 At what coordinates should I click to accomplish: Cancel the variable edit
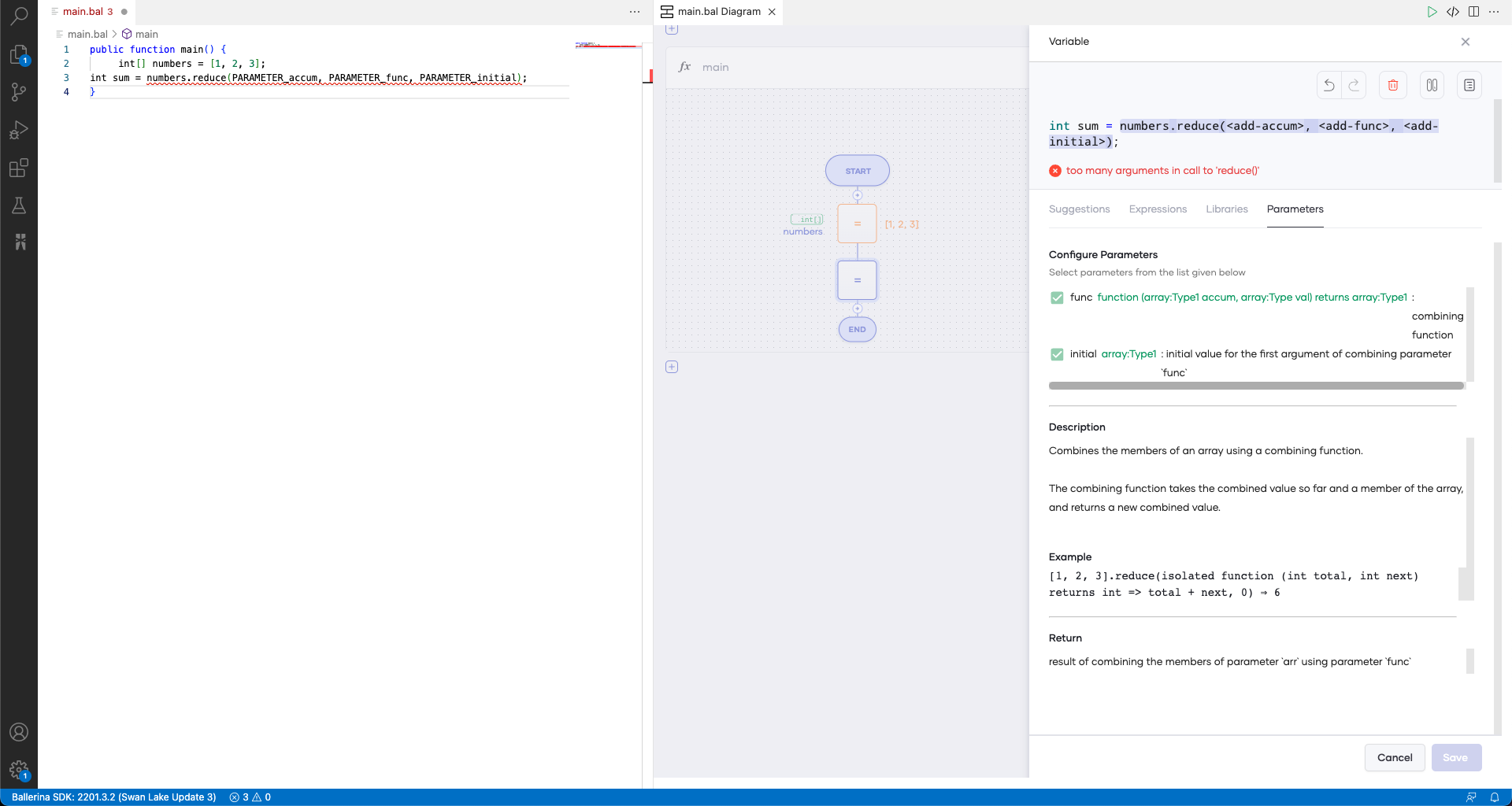[x=1394, y=757]
